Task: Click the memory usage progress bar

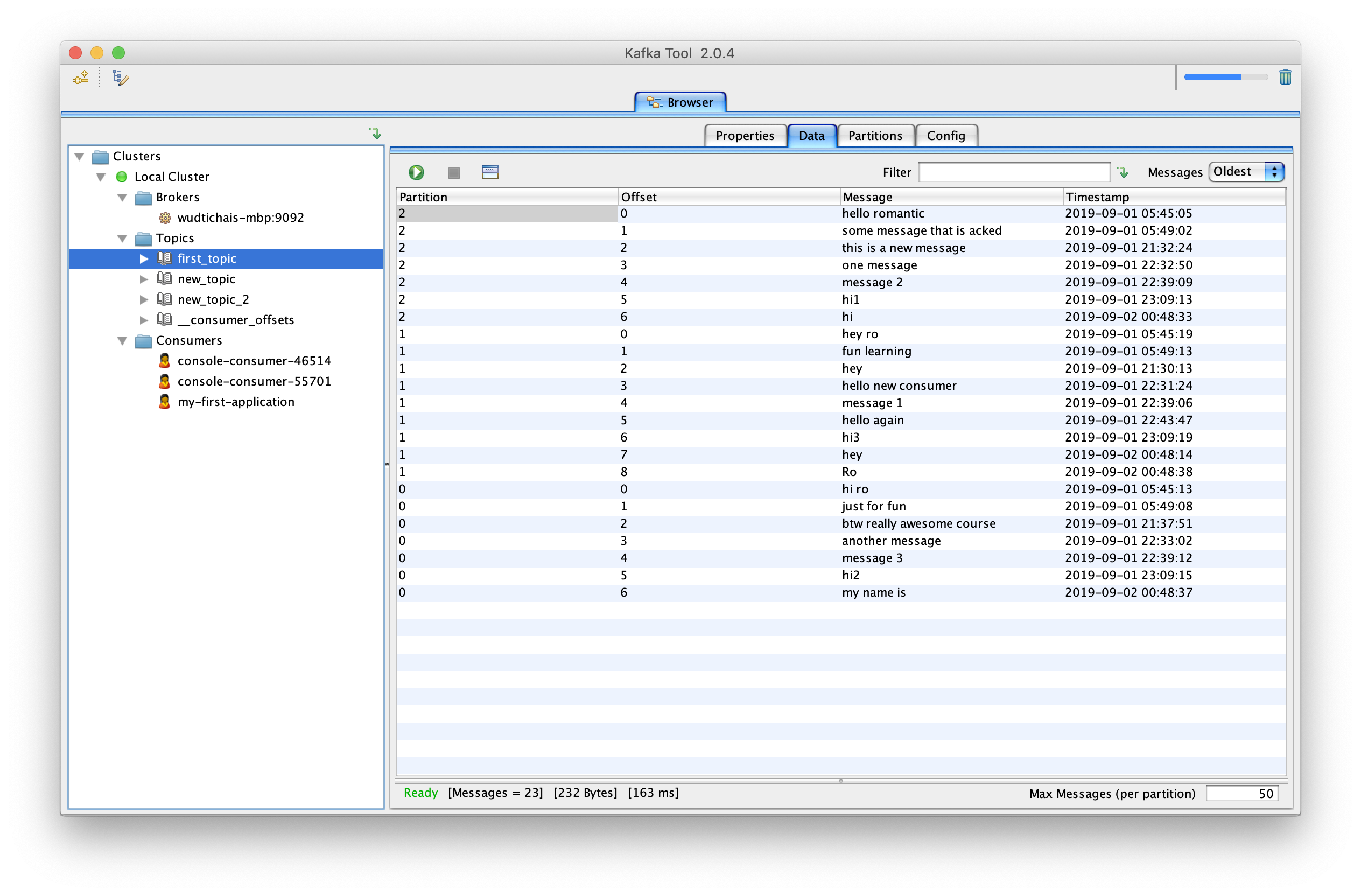Action: point(1225,76)
